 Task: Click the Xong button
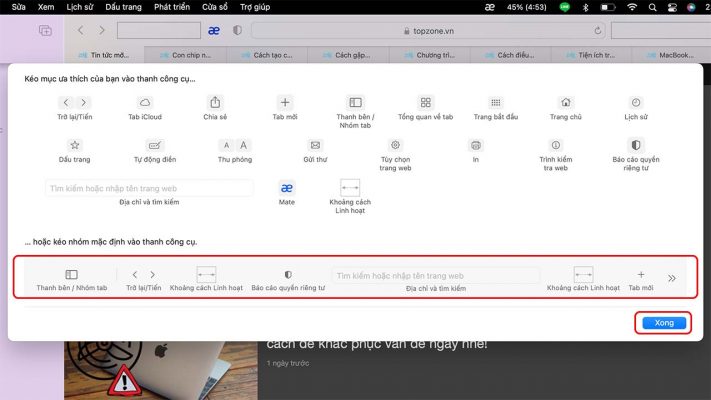659,323
